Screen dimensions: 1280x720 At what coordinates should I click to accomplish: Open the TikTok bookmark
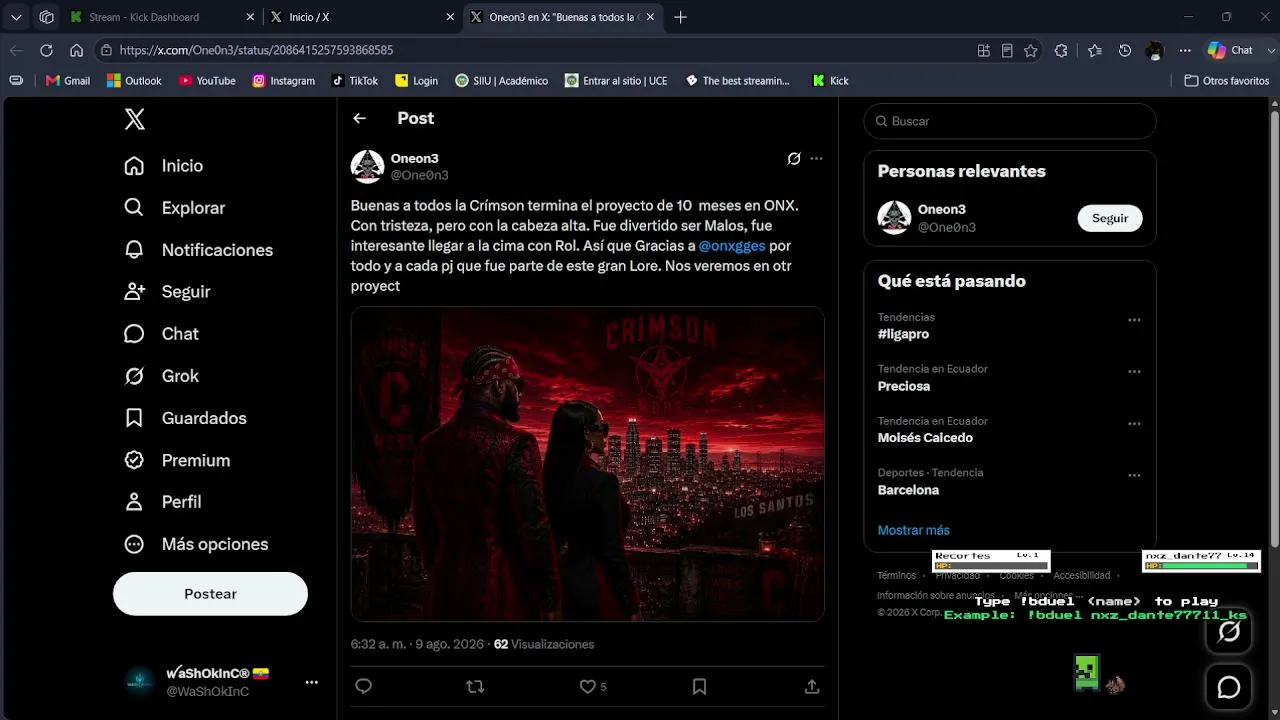tap(355, 81)
